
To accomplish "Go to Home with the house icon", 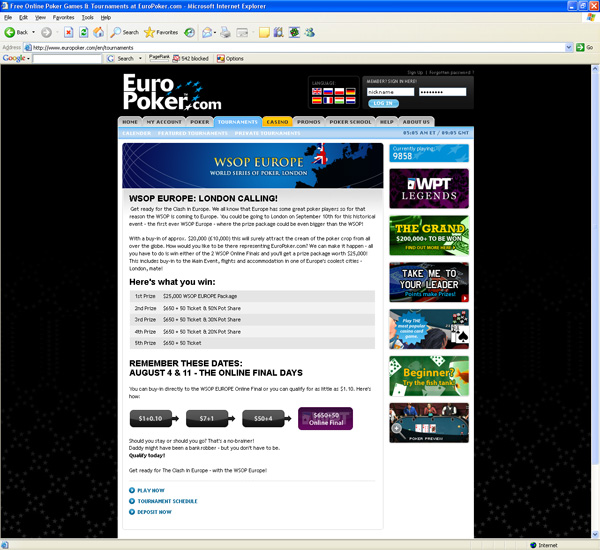I will point(99,33).
